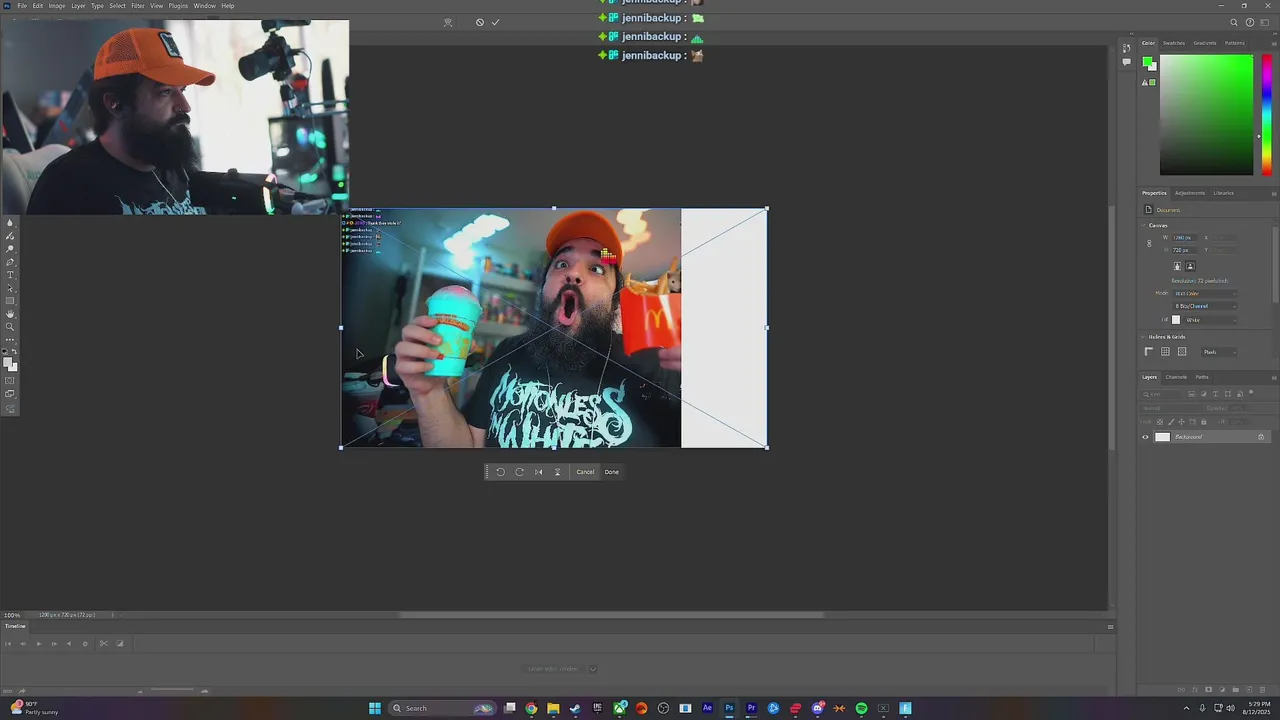
Task: Rotate placed image clockwise in taskbar
Action: point(519,472)
